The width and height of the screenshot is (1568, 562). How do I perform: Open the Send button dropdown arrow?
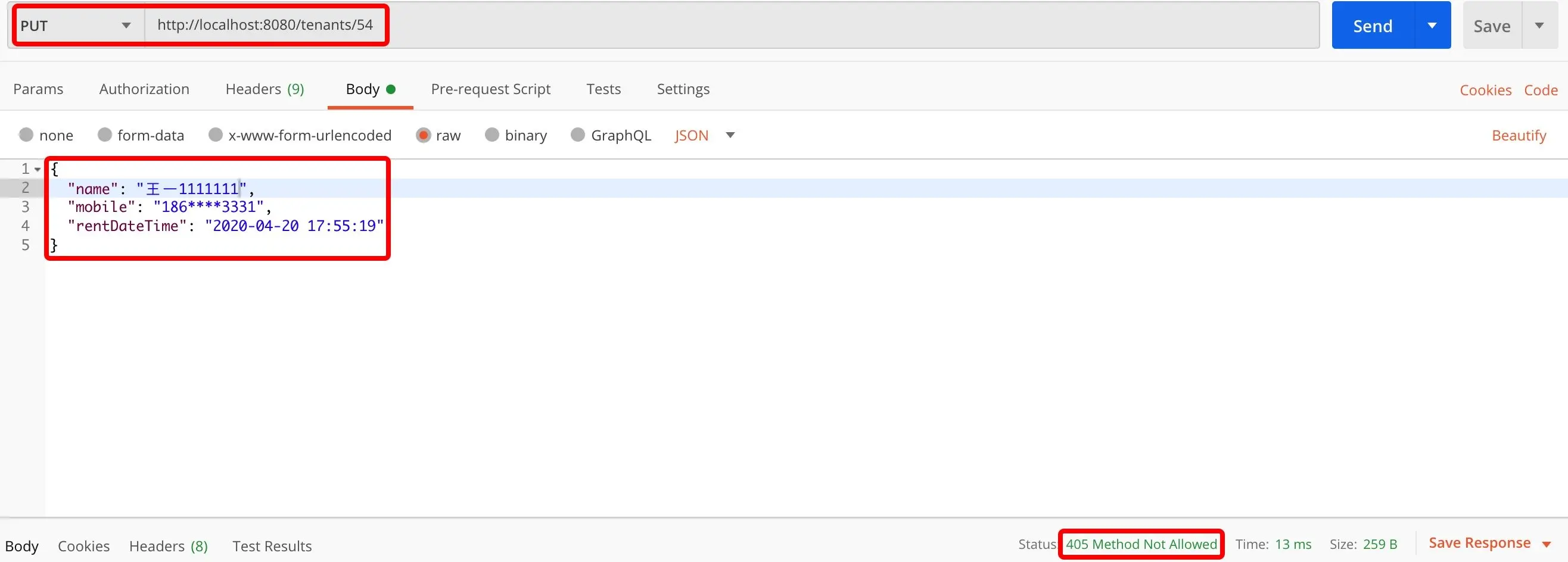(x=1432, y=26)
